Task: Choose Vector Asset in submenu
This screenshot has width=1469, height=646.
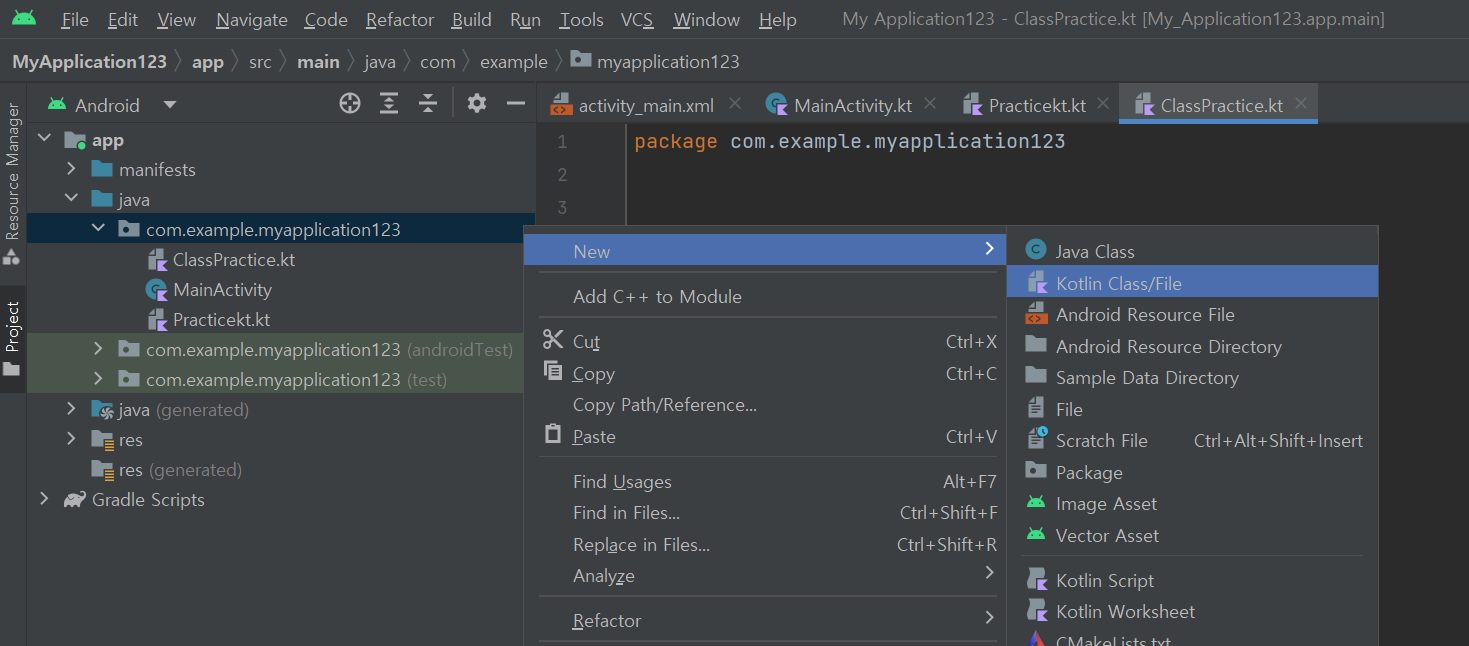Action: 1192,535
